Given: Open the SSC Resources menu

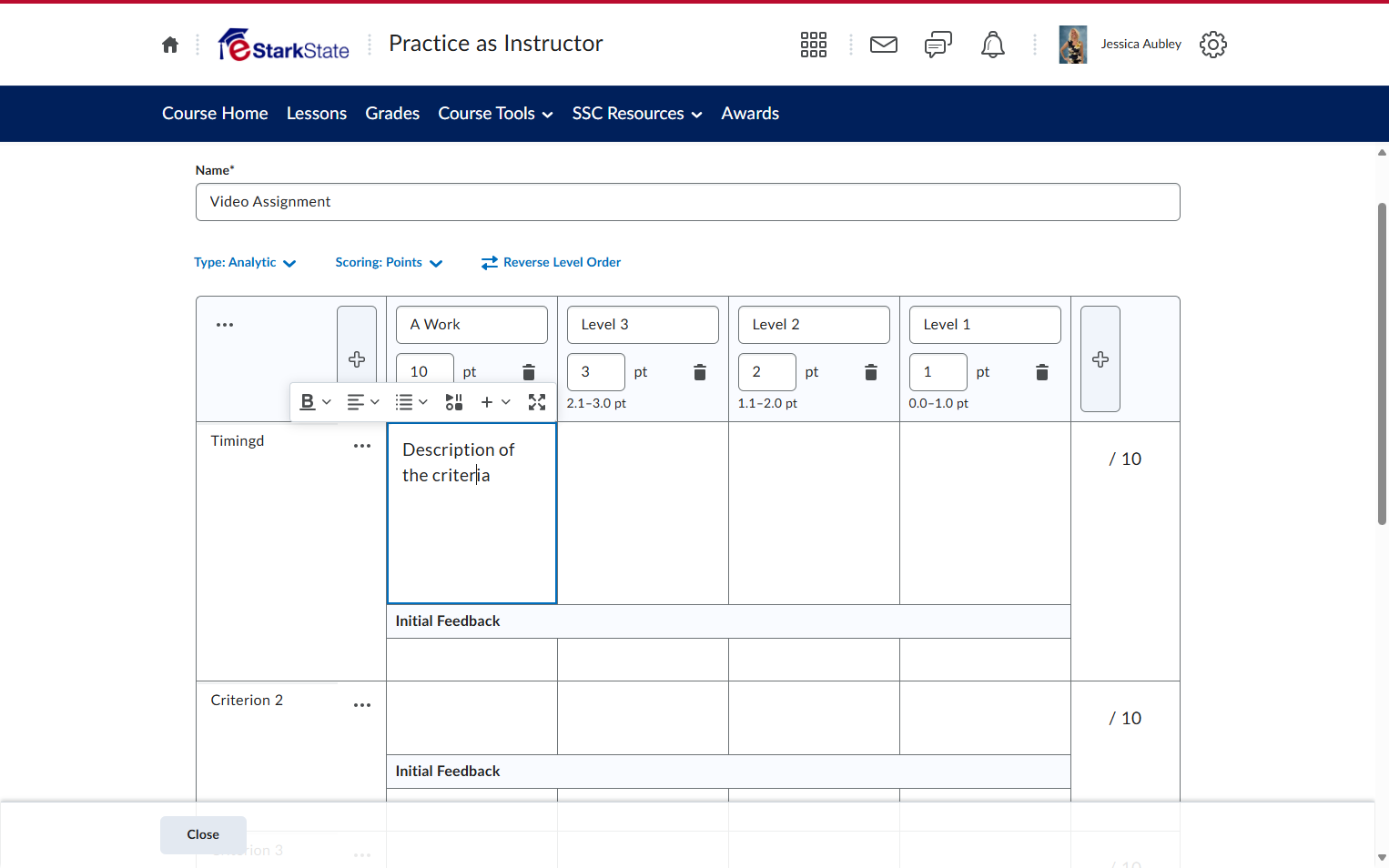Looking at the screenshot, I should [x=637, y=114].
